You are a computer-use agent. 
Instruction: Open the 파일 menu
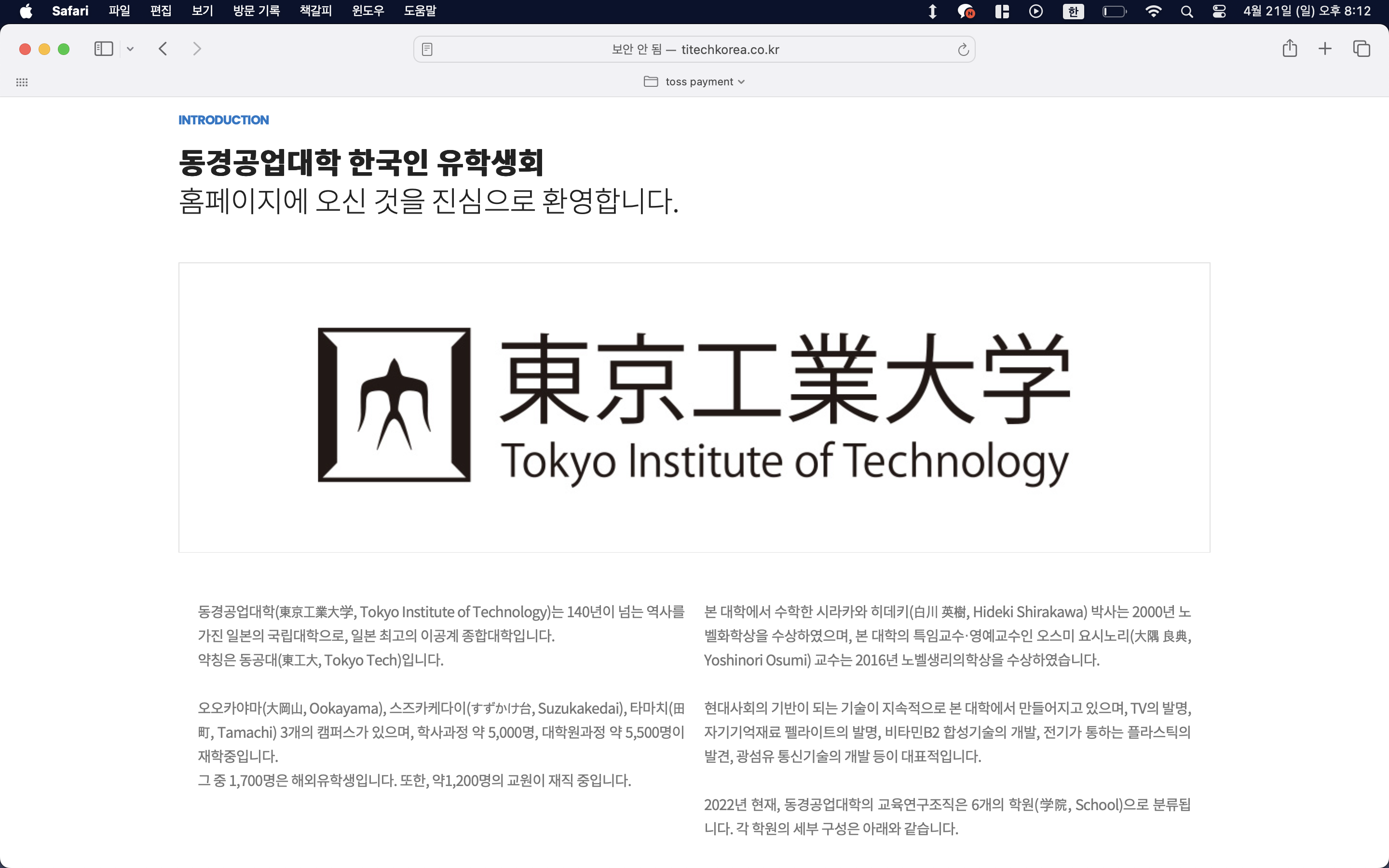coord(120,11)
